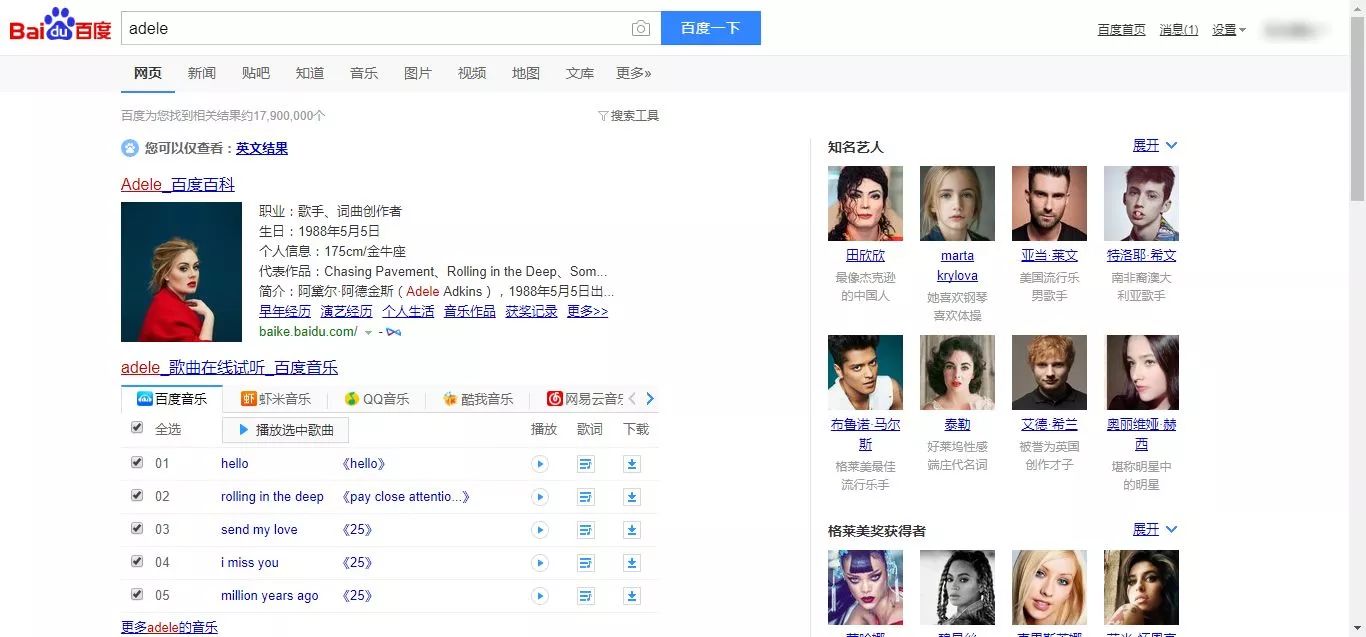Viewport: 1366px width, 637px height.
Task: Show lyrics for i miss you
Action: coord(586,563)
